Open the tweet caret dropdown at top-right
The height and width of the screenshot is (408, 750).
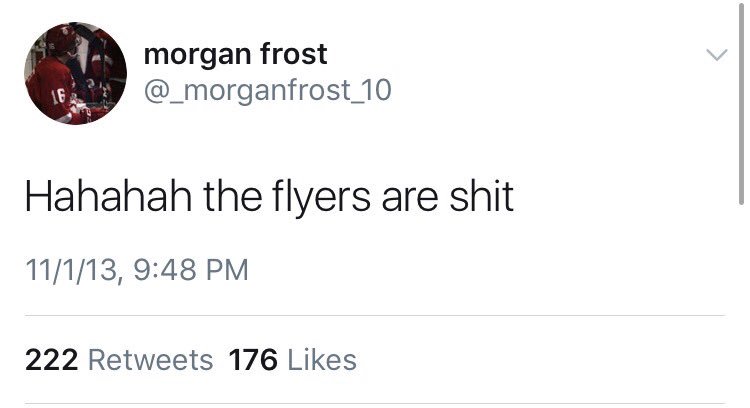tap(717, 55)
